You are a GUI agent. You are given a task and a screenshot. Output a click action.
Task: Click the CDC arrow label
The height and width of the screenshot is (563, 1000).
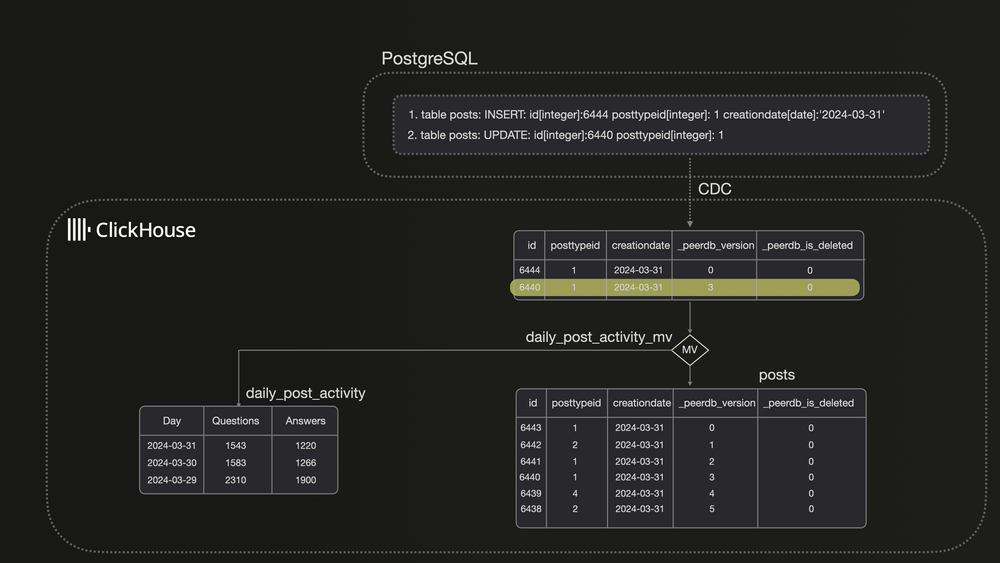pyautogui.click(x=714, y=188)
